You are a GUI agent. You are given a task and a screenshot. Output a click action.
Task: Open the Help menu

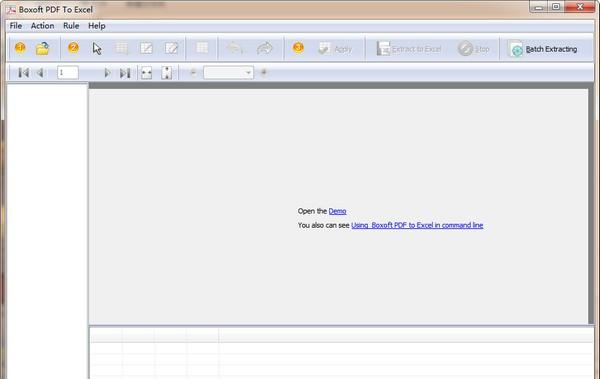(96, 26)
